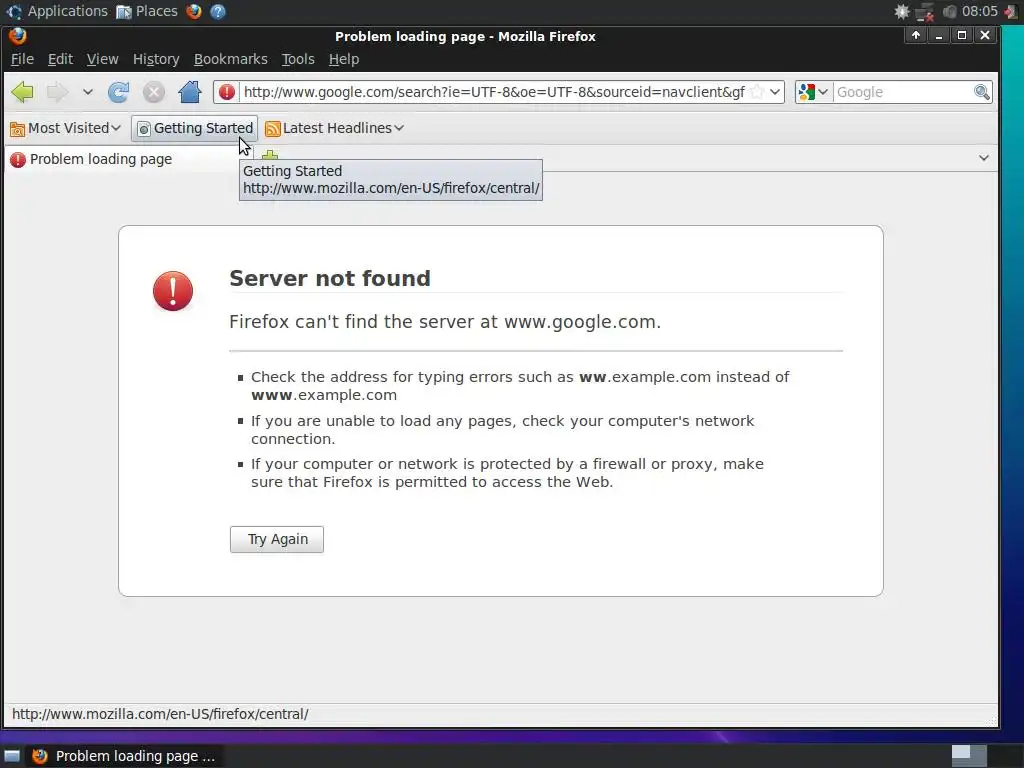
Task: Click the Problem loading page taskbar button
Action: (125, 756)
